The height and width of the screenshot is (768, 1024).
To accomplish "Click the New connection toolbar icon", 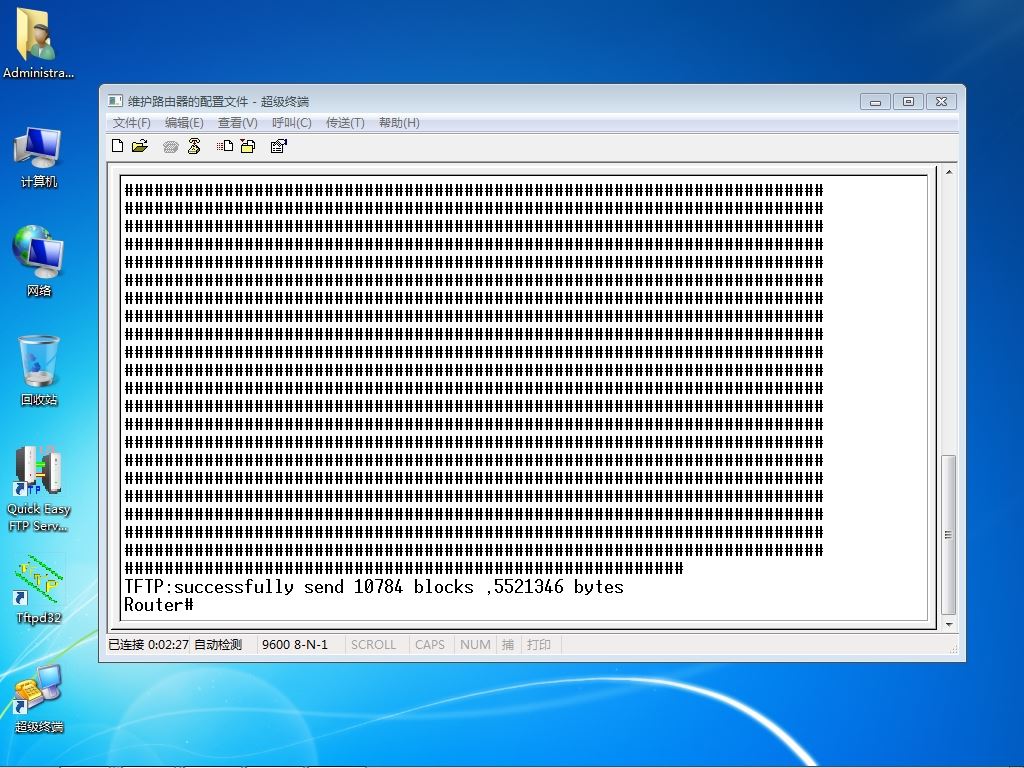I will [118, 146].
